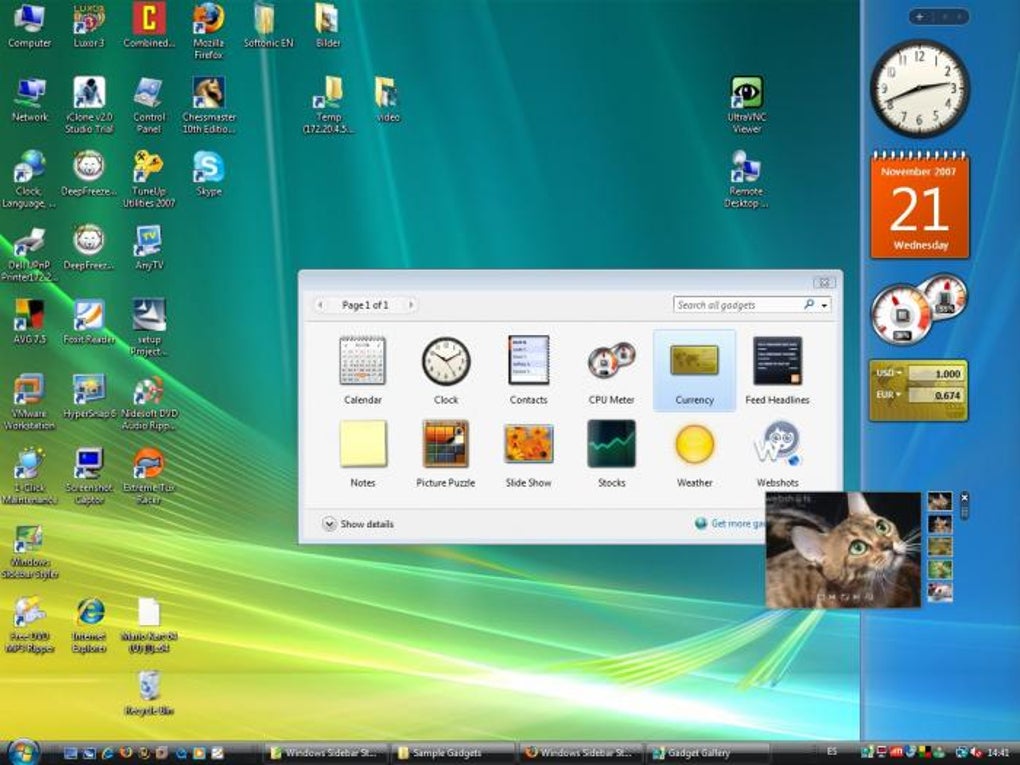Select the Weather gadget in gallery
Screen dimensions: 1020x765
[694, 453]
